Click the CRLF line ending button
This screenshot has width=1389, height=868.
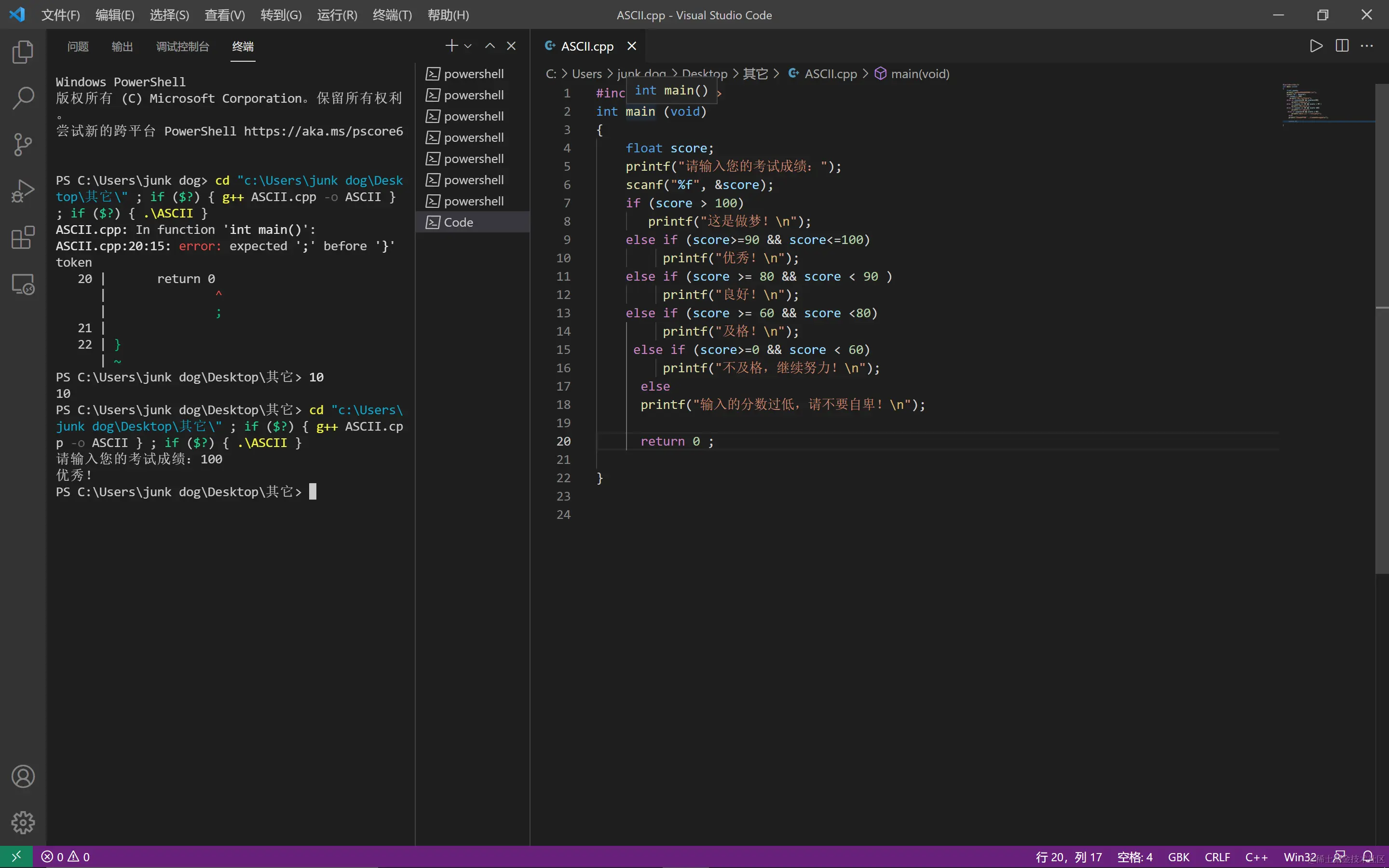pos(1217,856)
